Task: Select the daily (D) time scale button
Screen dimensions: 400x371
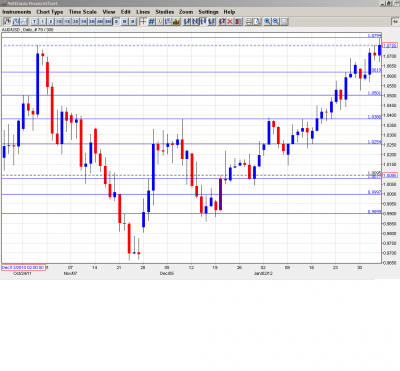Action: click(116, 22)
